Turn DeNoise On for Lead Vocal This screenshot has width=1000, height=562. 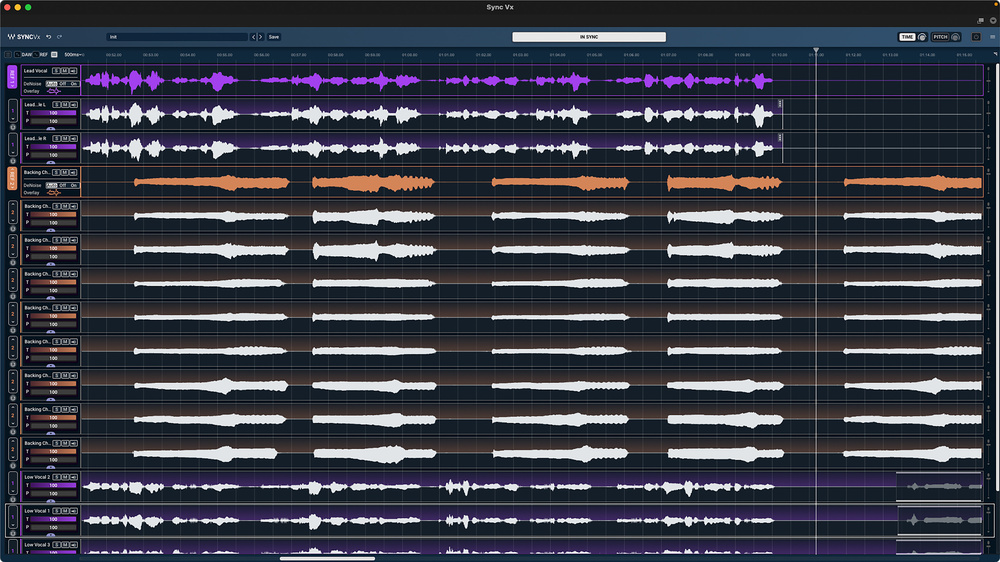[x=73, y=84]
